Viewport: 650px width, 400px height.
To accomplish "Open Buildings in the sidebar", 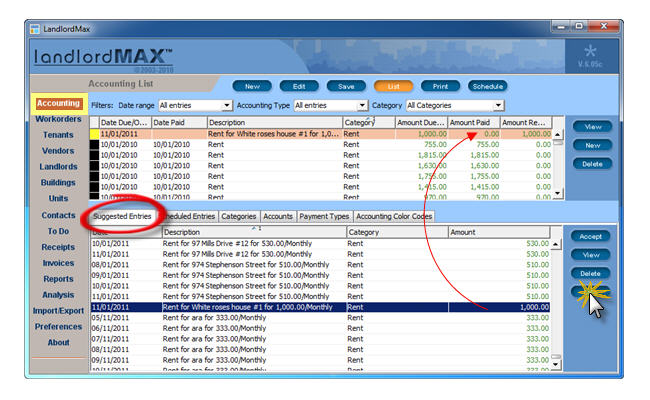I will point(58,182).
